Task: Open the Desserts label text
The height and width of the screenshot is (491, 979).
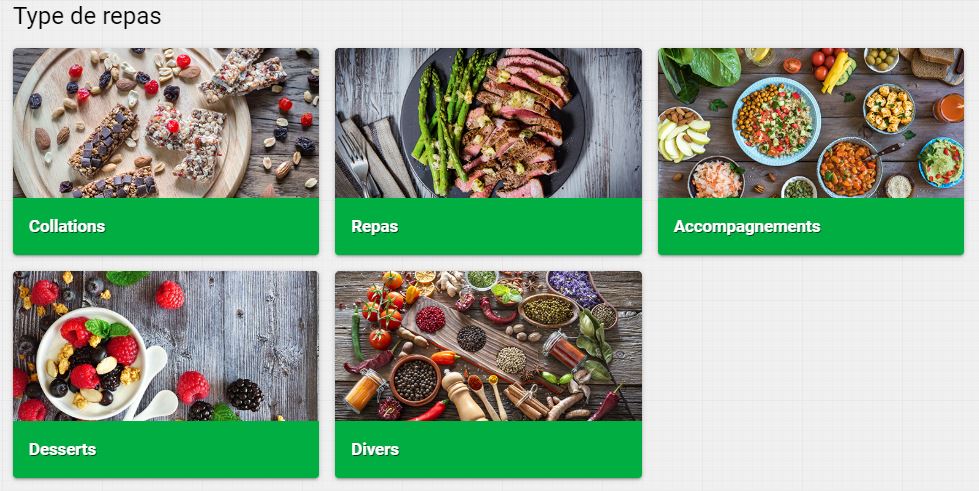Action: tap(62, 449)
